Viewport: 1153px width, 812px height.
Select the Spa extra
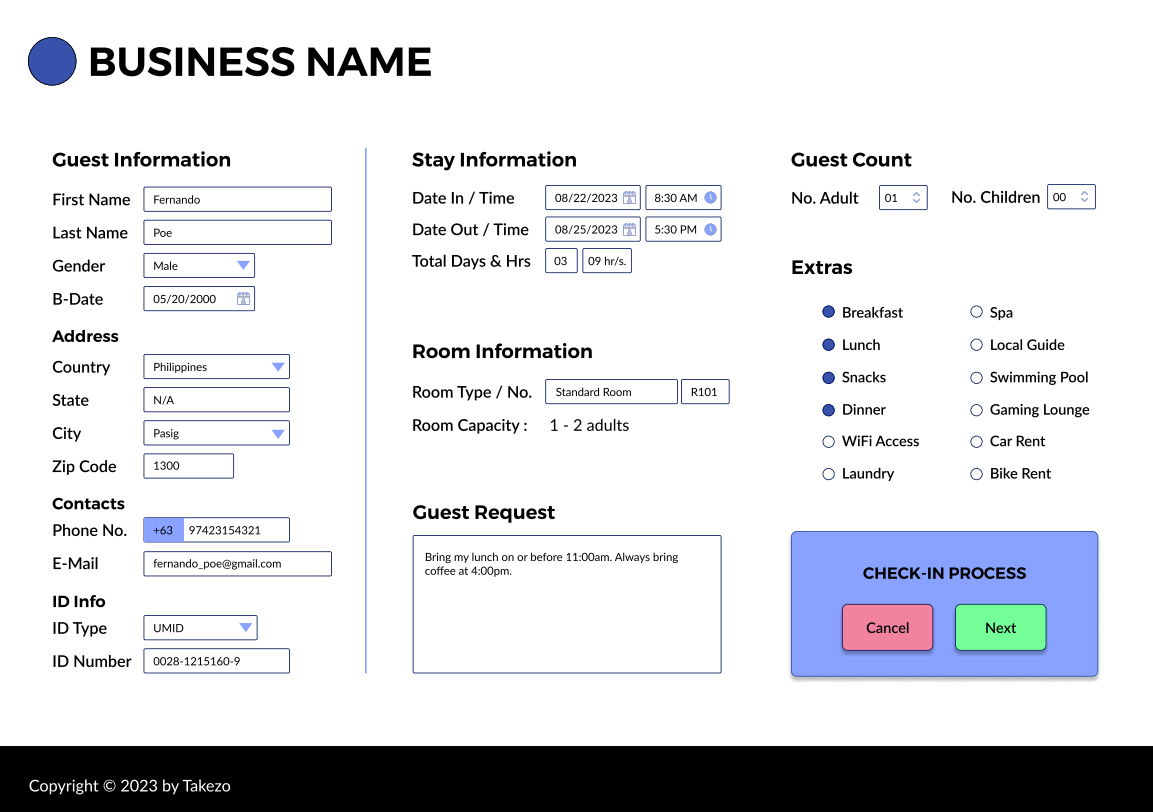click(977, 312)
